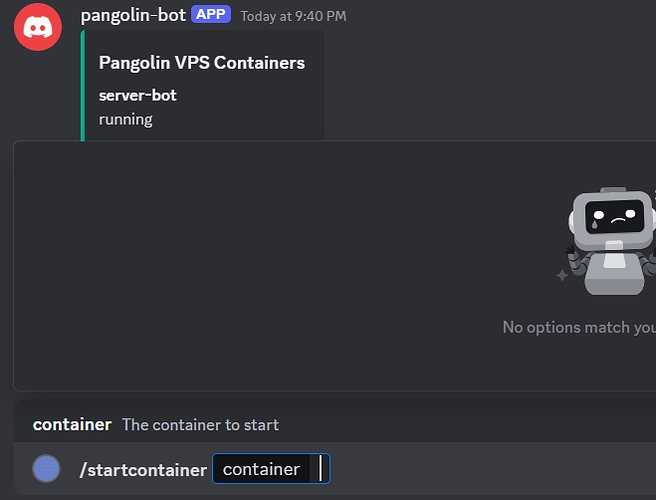Click the container label inside the pill
This screenshot has width=656, height=500.
[x=261, y=469]
